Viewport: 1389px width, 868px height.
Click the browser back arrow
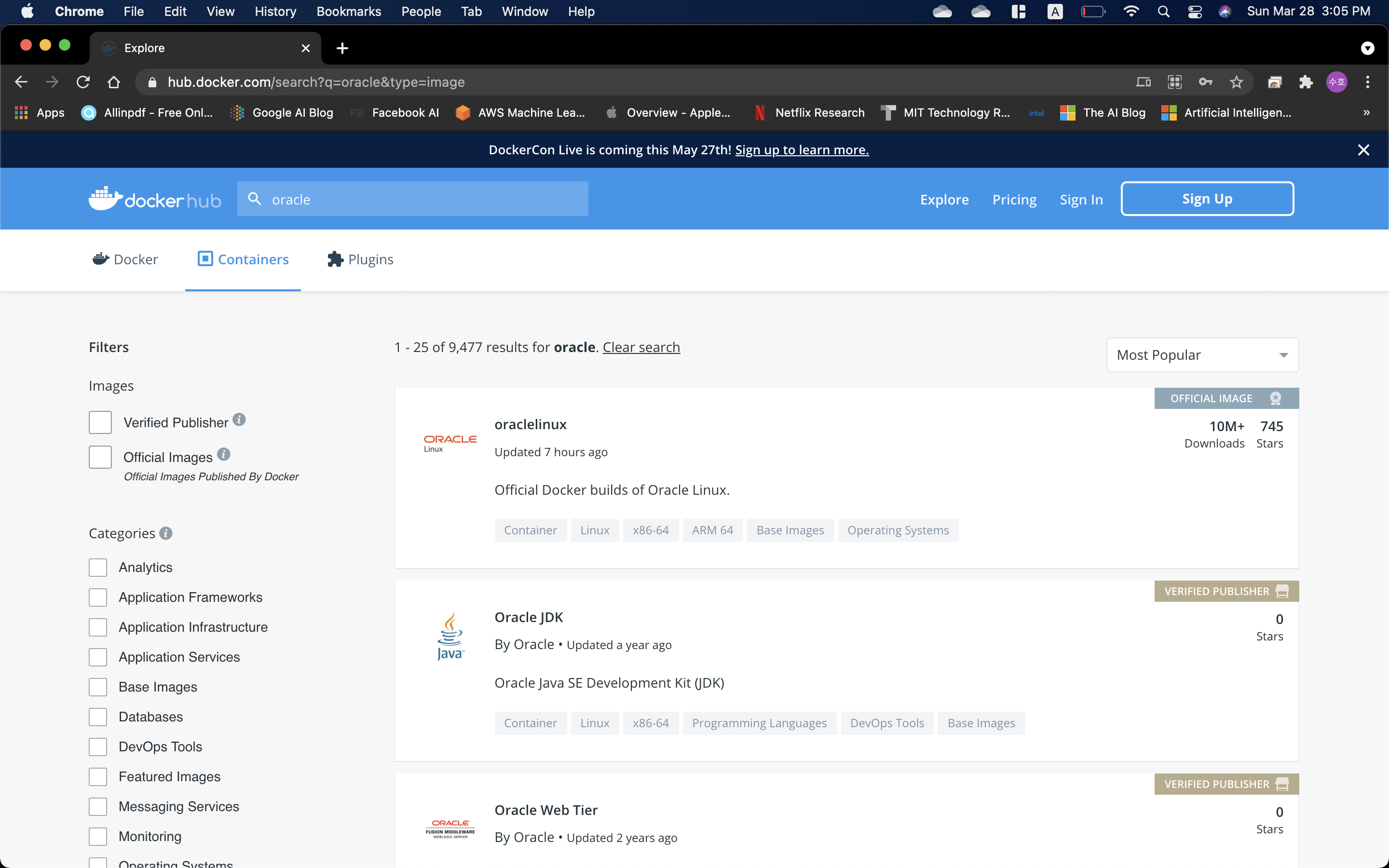pyautogui.click(x=21, y=82)
